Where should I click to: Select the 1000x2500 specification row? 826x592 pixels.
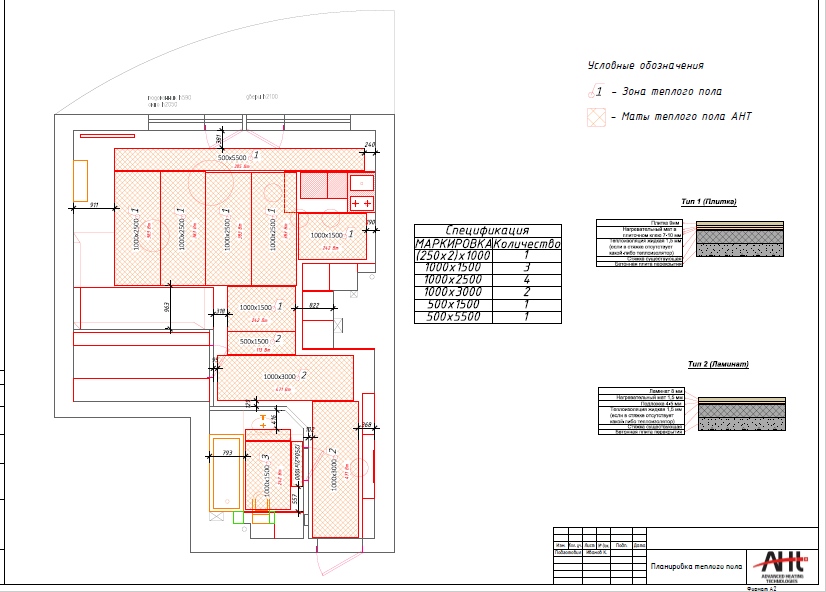[488, 280]
